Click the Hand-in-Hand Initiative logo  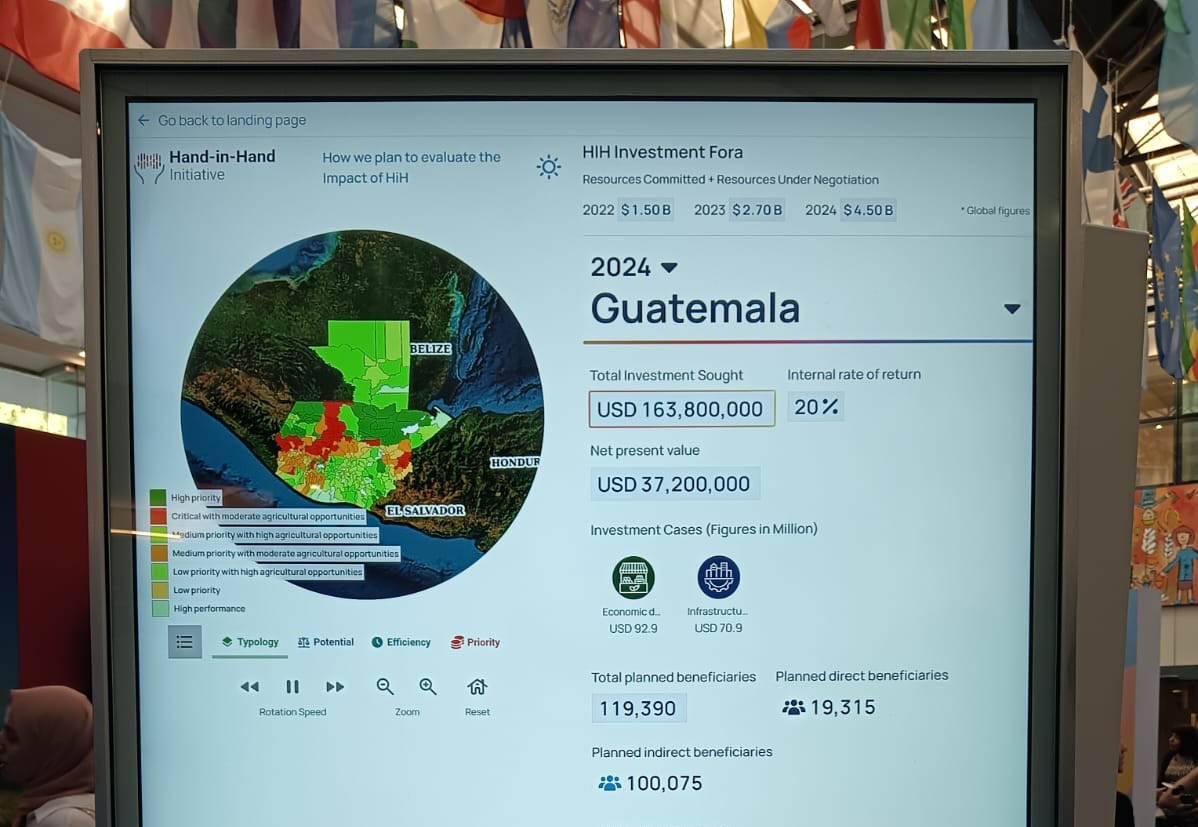(x=150, y=167)
